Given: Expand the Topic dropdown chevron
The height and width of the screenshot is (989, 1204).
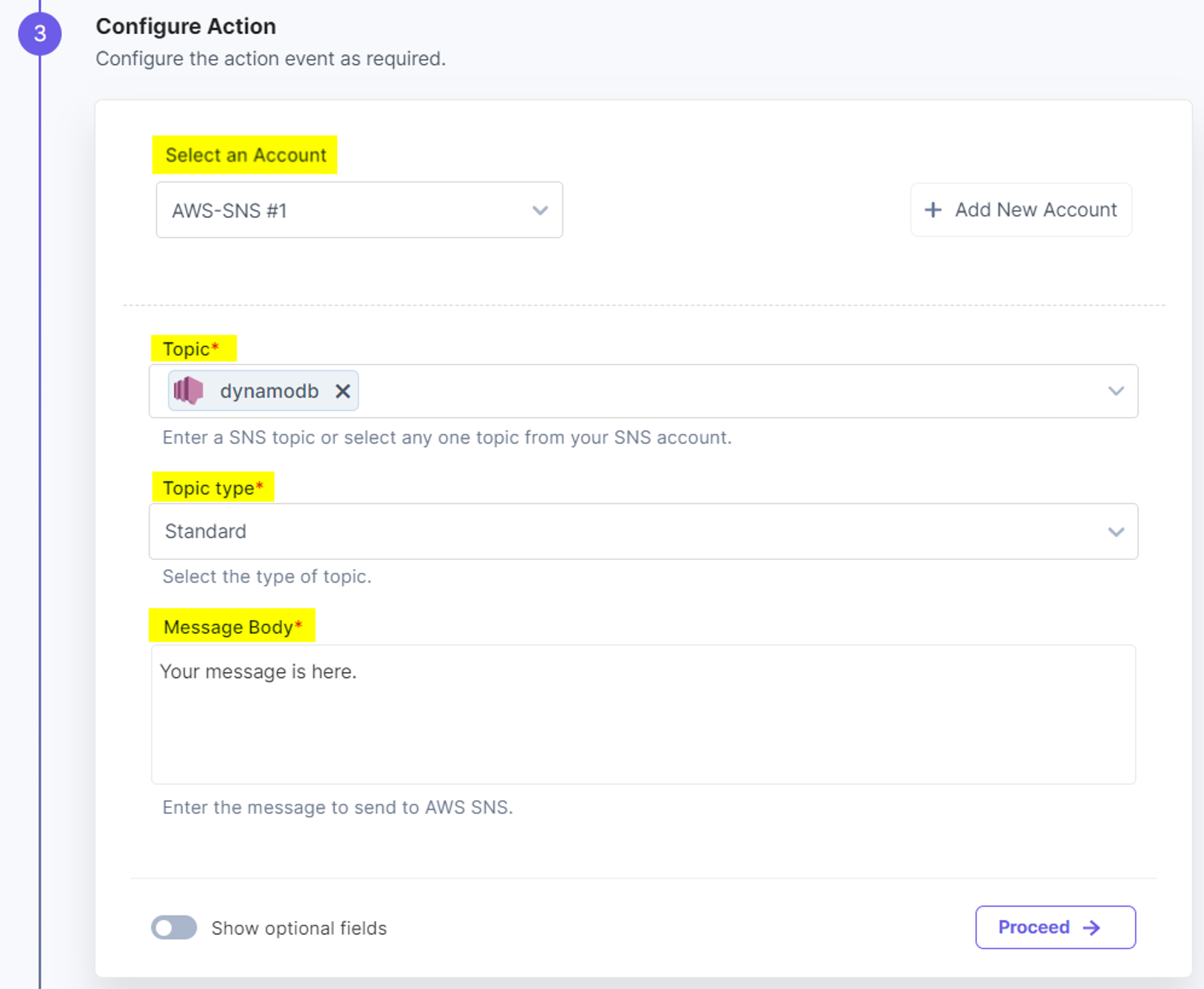Looking at the screenshot, I should click(x=1116, y=391).
